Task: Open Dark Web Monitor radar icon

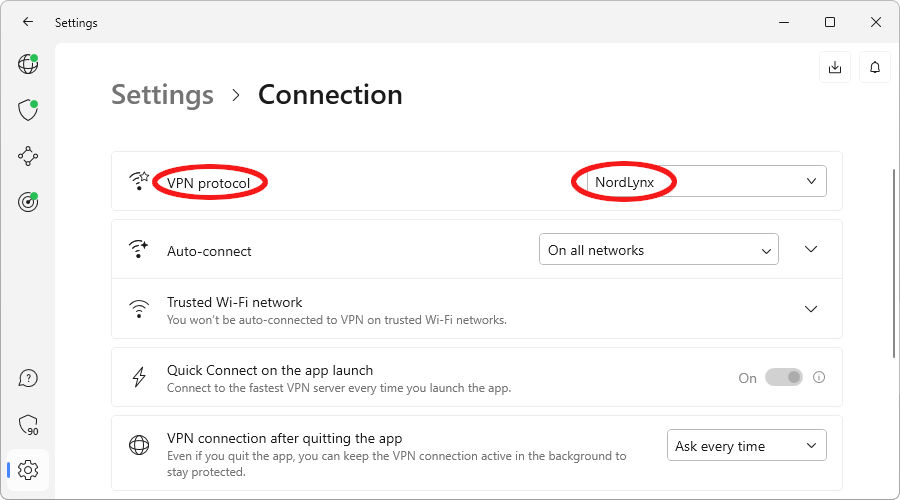Action: click(x=28, y=201)
